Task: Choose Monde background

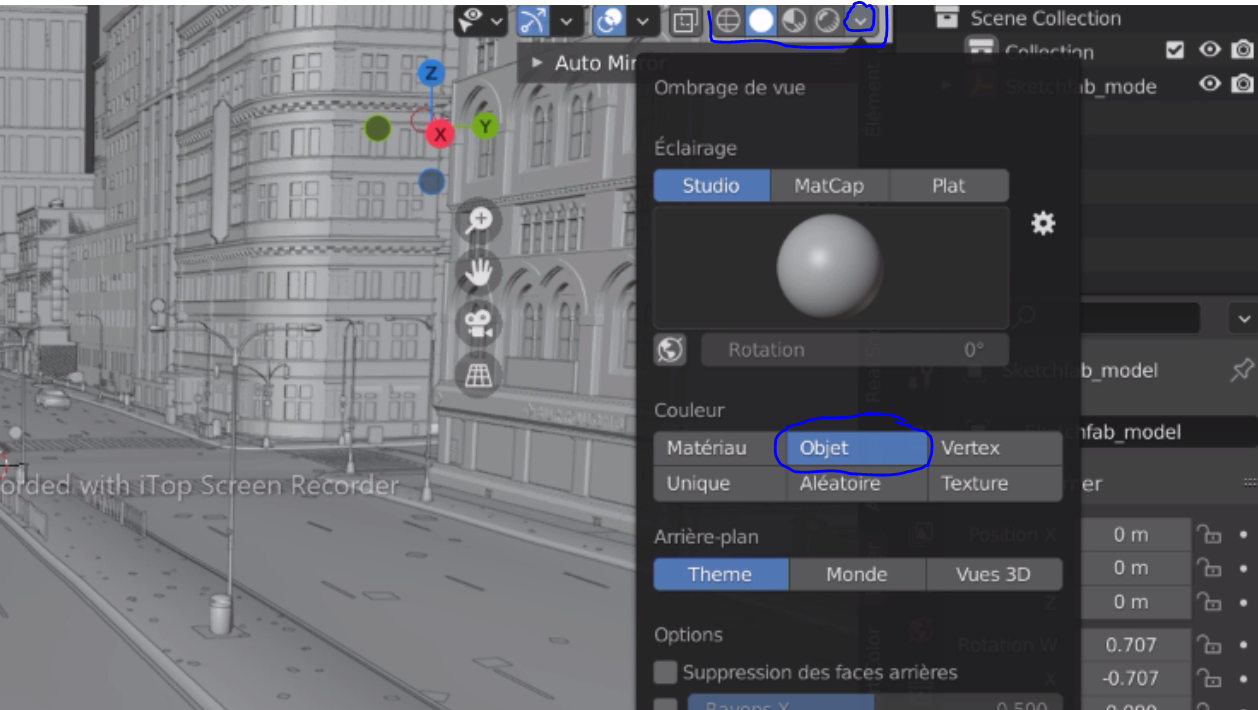Action: pos(857,574)
